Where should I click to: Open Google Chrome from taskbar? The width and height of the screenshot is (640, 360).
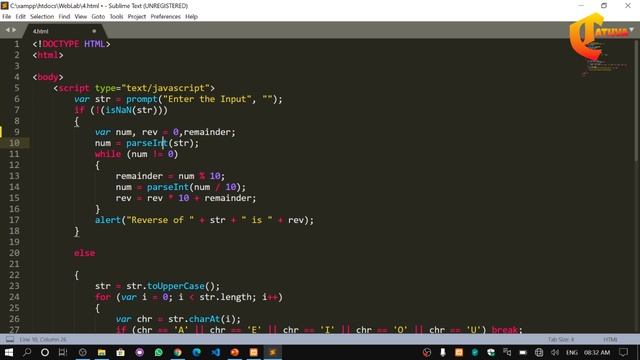click(x=178, y=352)
